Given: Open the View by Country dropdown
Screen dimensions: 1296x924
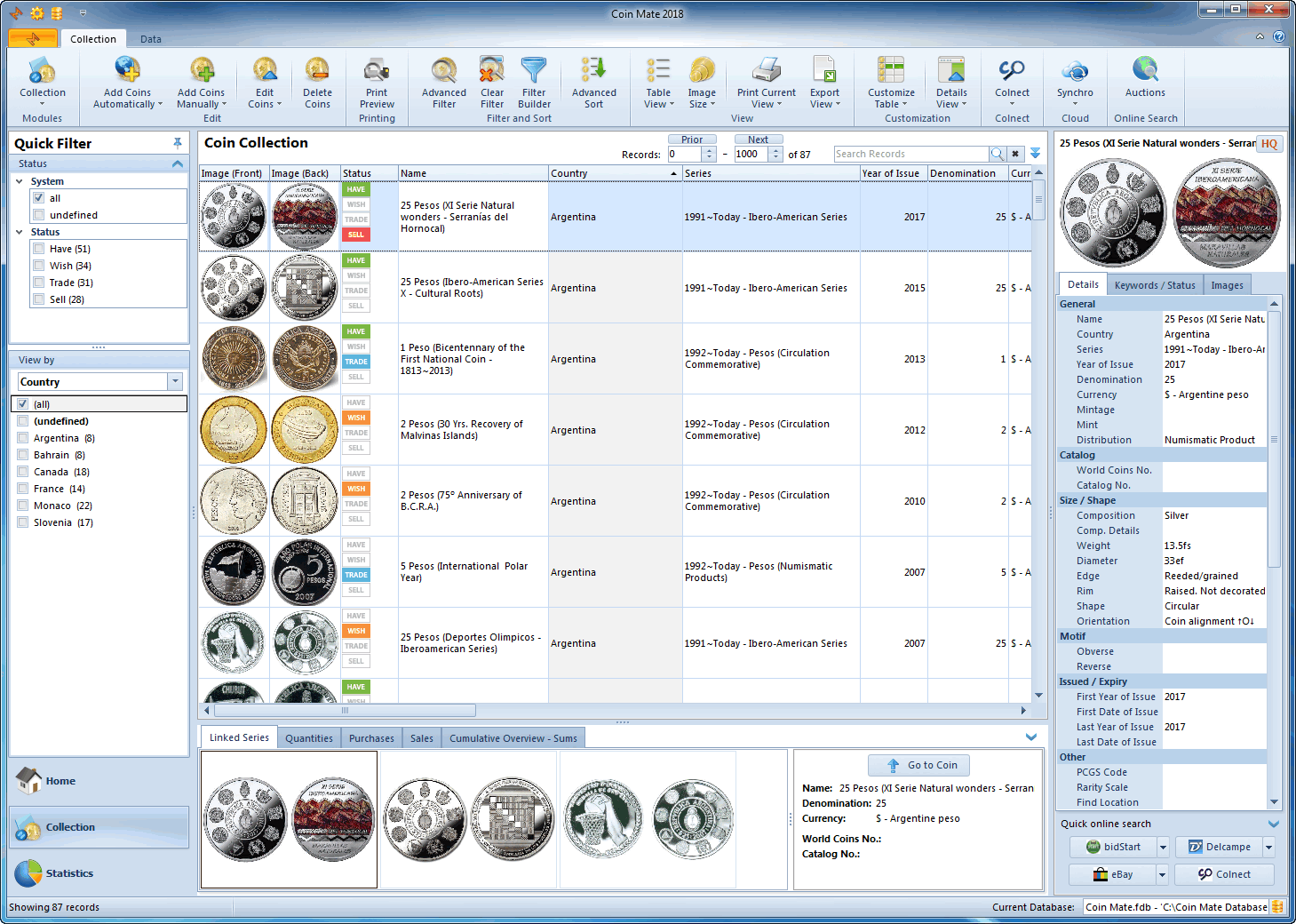Looking at the screenshot, I should point(175,381).
